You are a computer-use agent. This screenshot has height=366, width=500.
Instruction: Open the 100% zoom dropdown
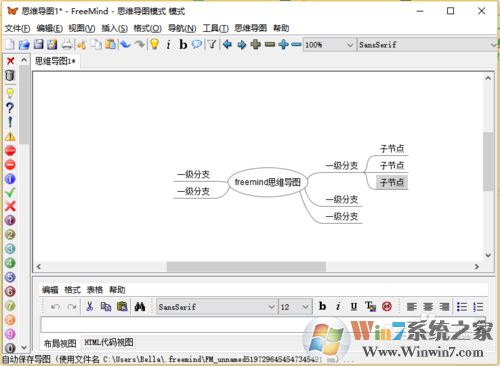[329, 45]
